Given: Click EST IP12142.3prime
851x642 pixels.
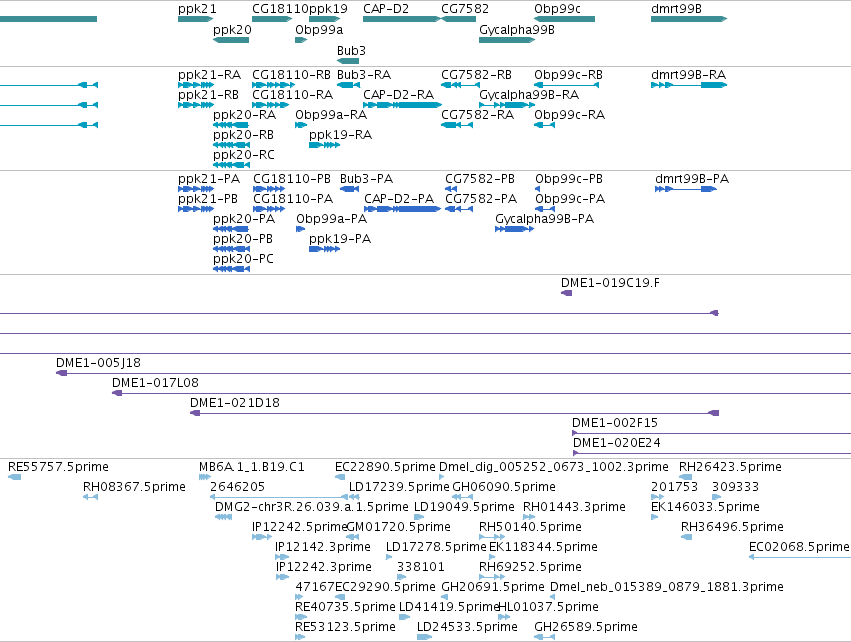Looking at the screenshot, I should tap(282, 557).
